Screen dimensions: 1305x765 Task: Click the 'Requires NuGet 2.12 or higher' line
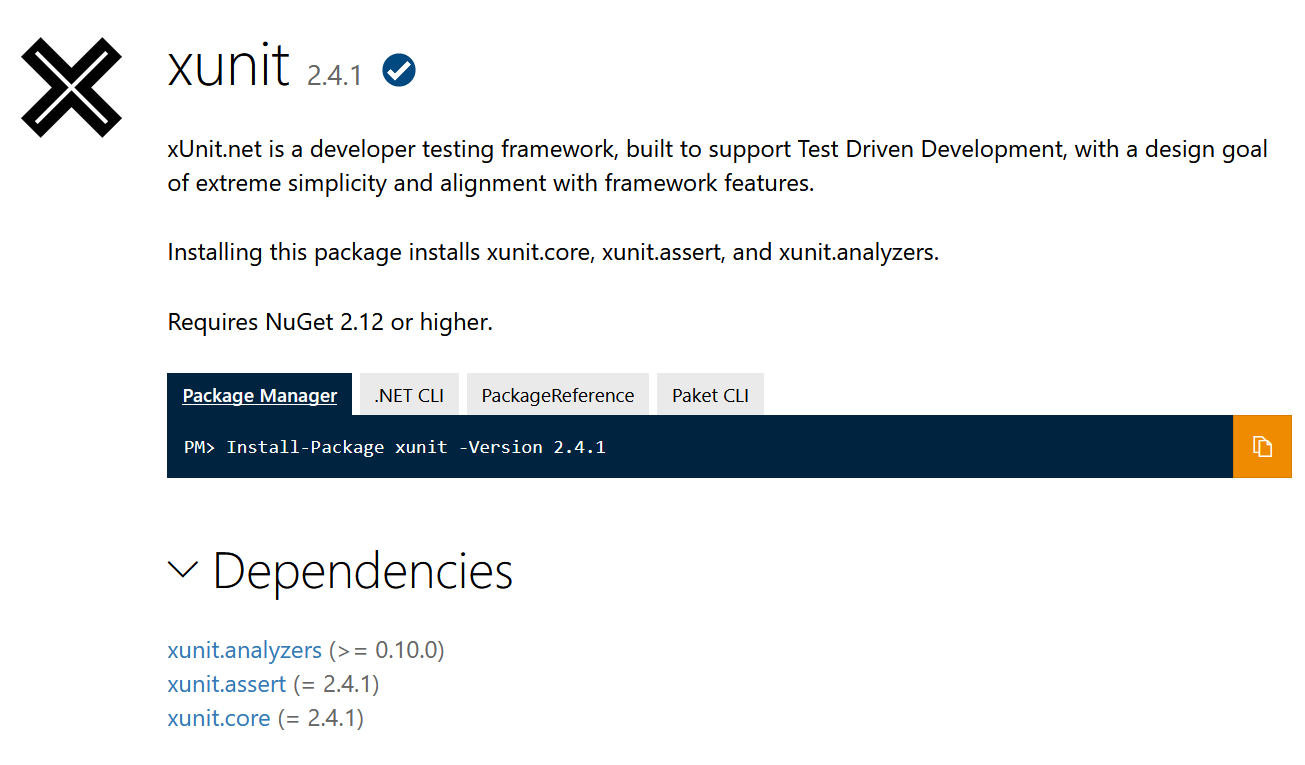[x=331, y=322]
